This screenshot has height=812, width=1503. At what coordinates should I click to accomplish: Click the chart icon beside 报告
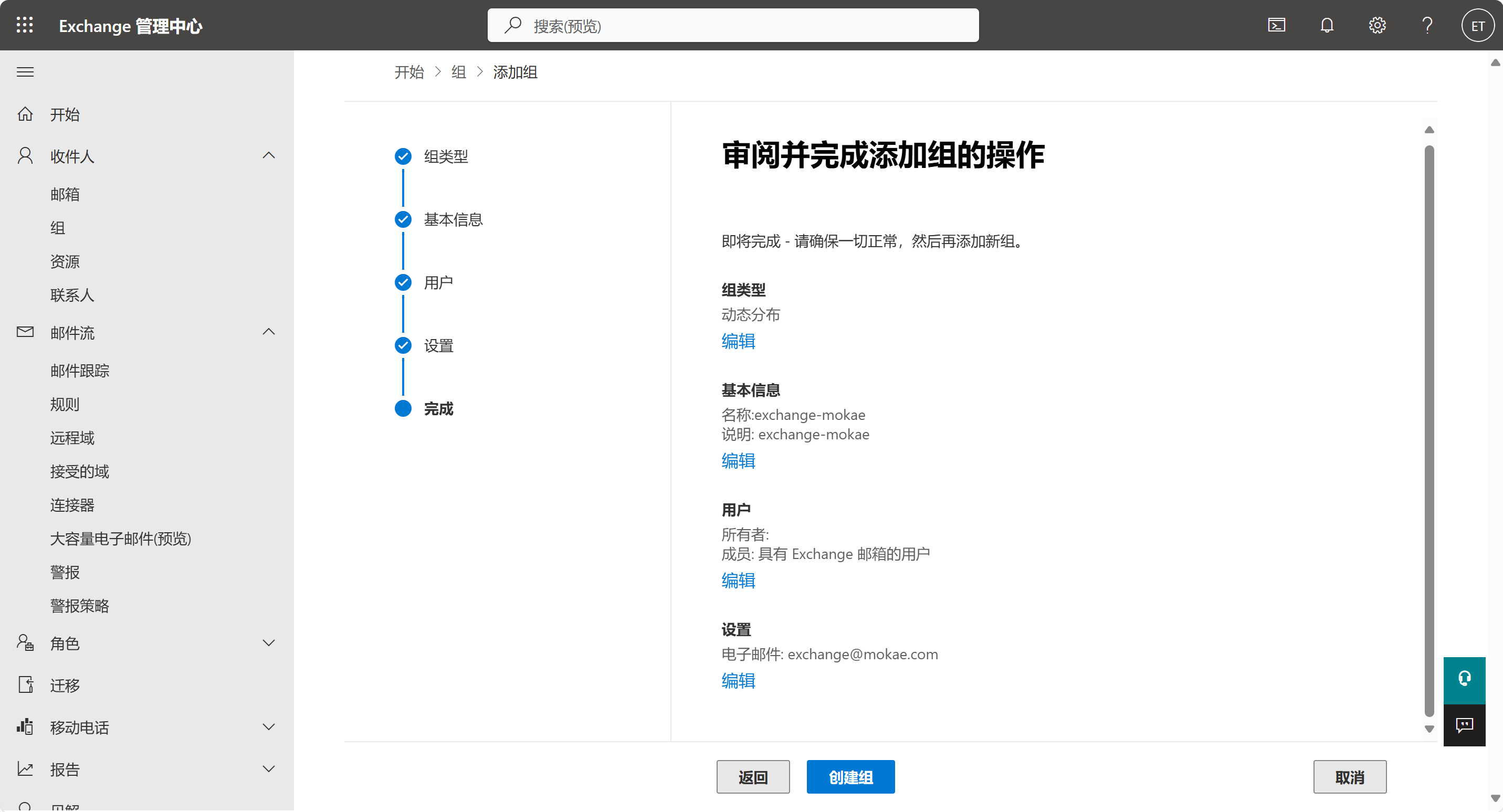pyautogui.click(x=25, y=769)
